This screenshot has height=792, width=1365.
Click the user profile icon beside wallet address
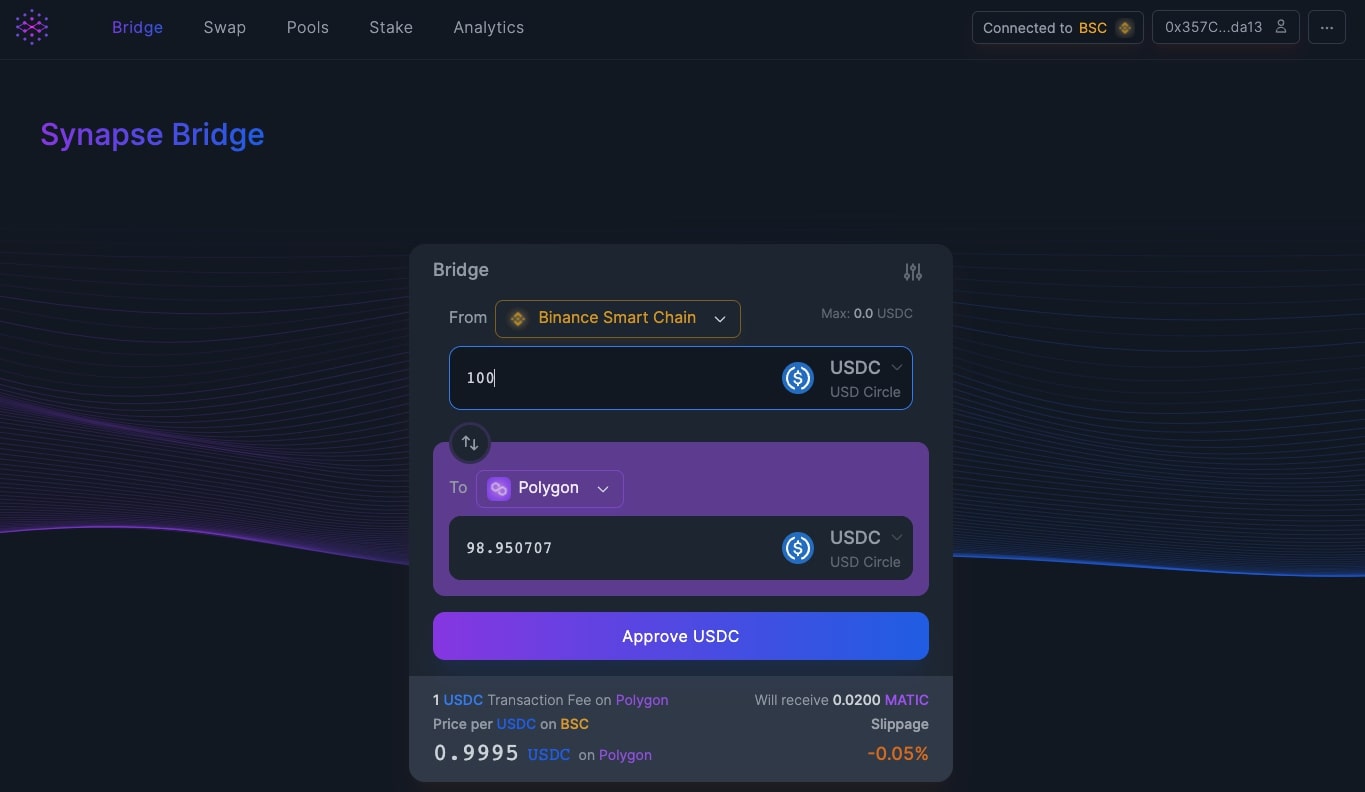point(1281,27)
